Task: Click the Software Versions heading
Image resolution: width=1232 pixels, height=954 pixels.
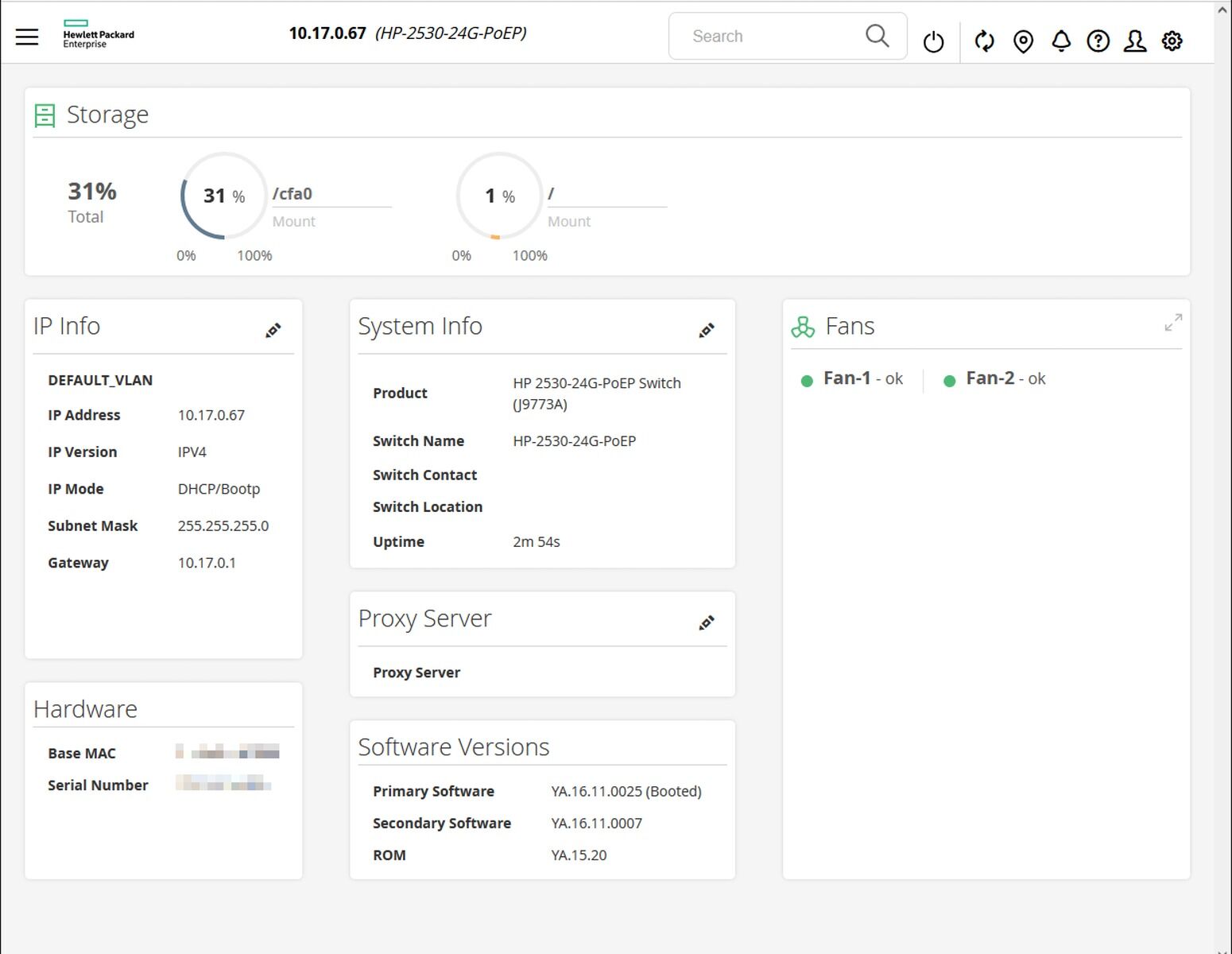Action: (454, 747)
